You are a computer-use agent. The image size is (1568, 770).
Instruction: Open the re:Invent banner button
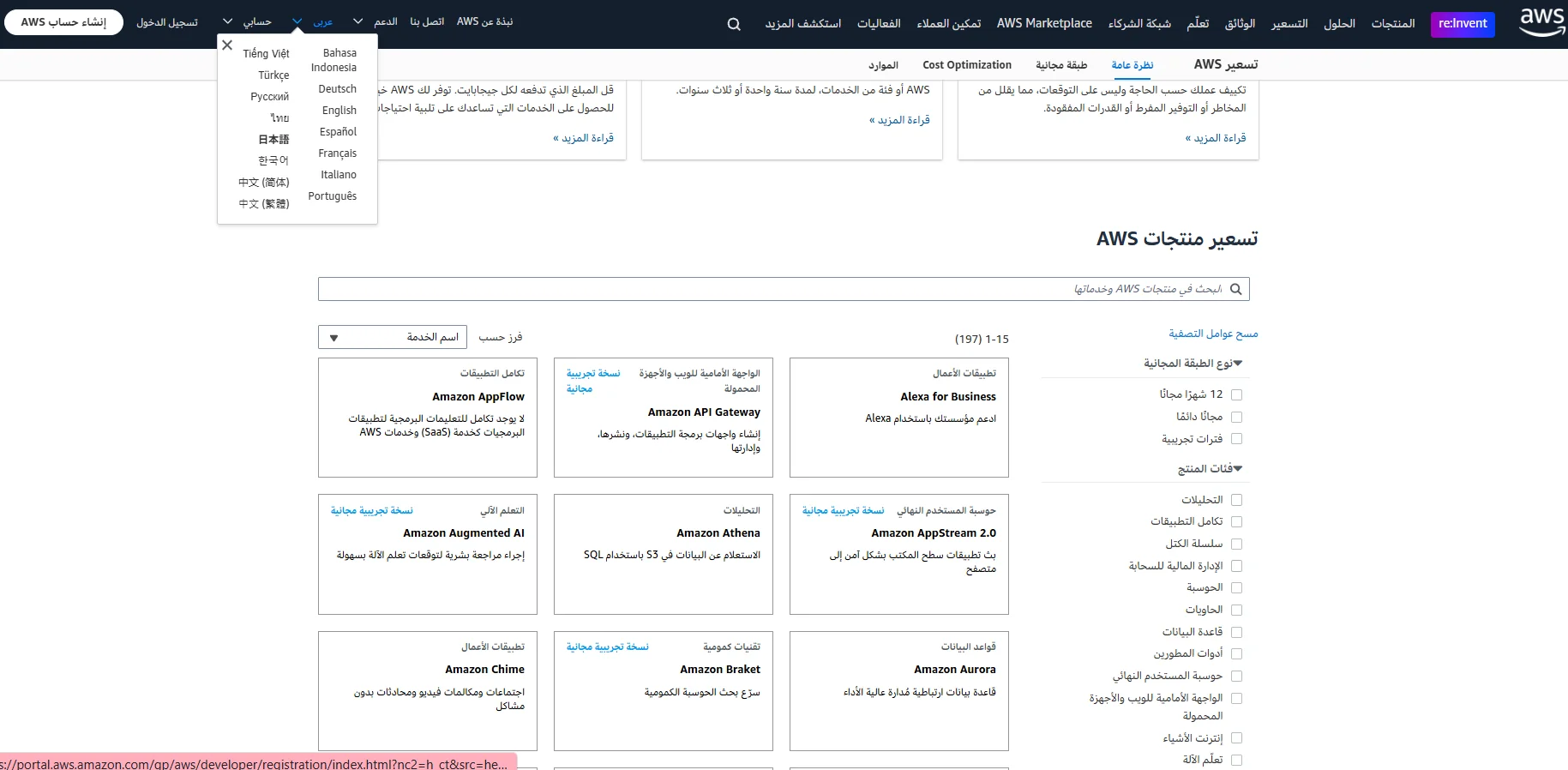pos(1463,24)
